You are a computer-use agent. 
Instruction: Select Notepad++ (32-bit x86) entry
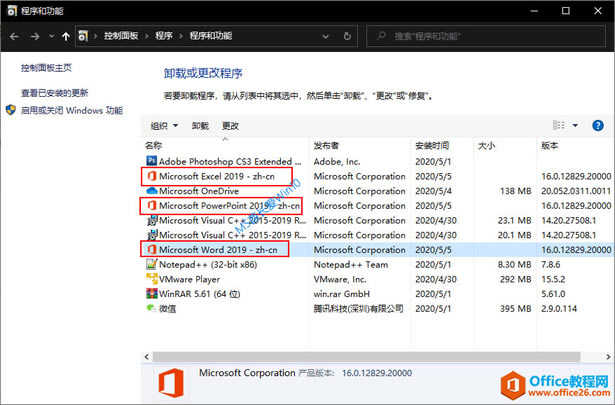(x=208, y=265)
